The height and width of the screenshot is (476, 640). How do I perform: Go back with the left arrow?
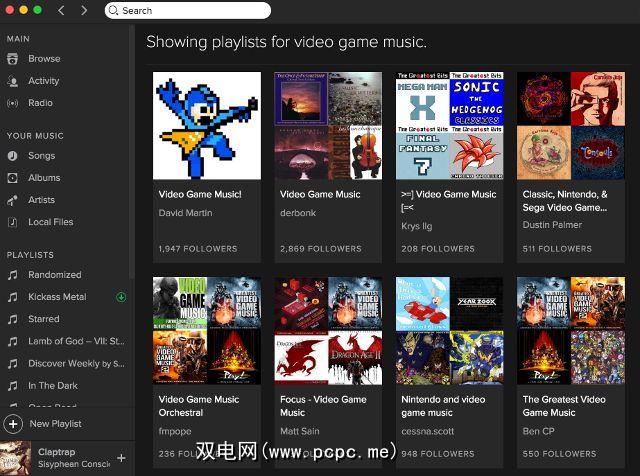pos(61,10)
